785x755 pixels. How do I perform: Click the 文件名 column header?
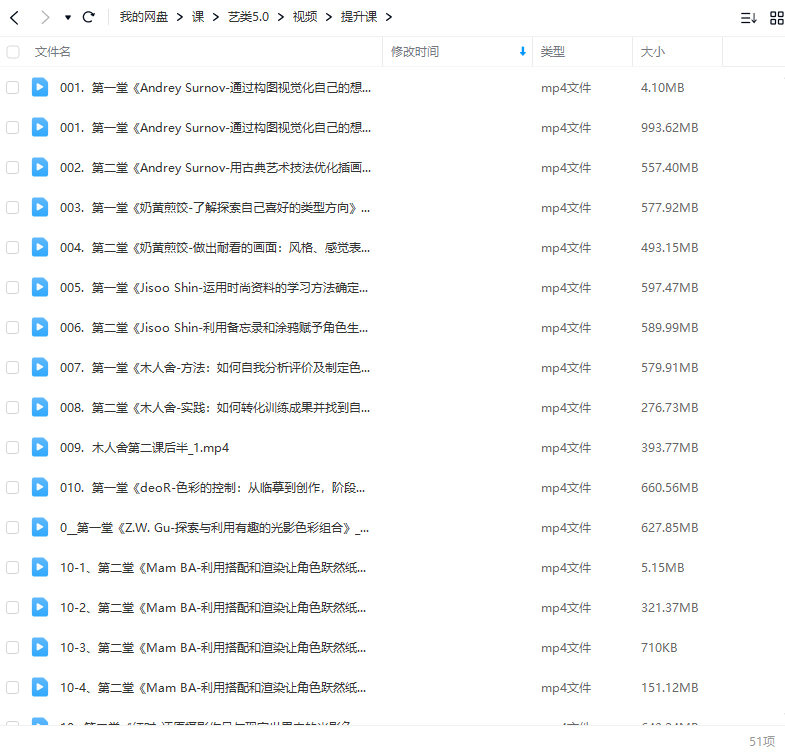pos(52,52)
